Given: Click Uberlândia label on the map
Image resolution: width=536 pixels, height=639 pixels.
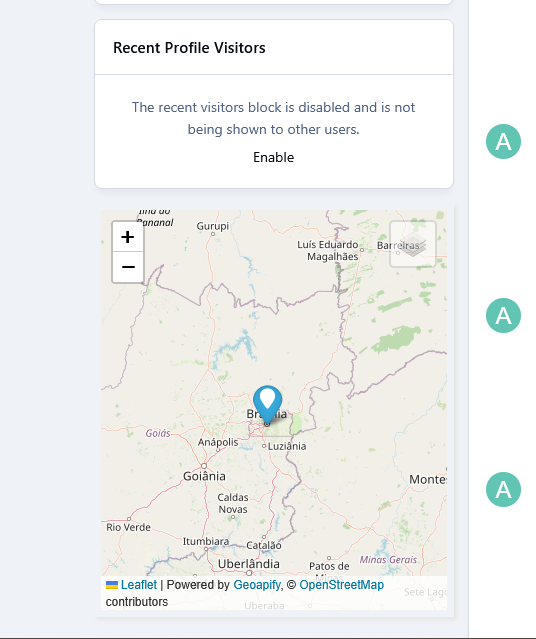Looking at the screenshot, I should tap(249, 564).
